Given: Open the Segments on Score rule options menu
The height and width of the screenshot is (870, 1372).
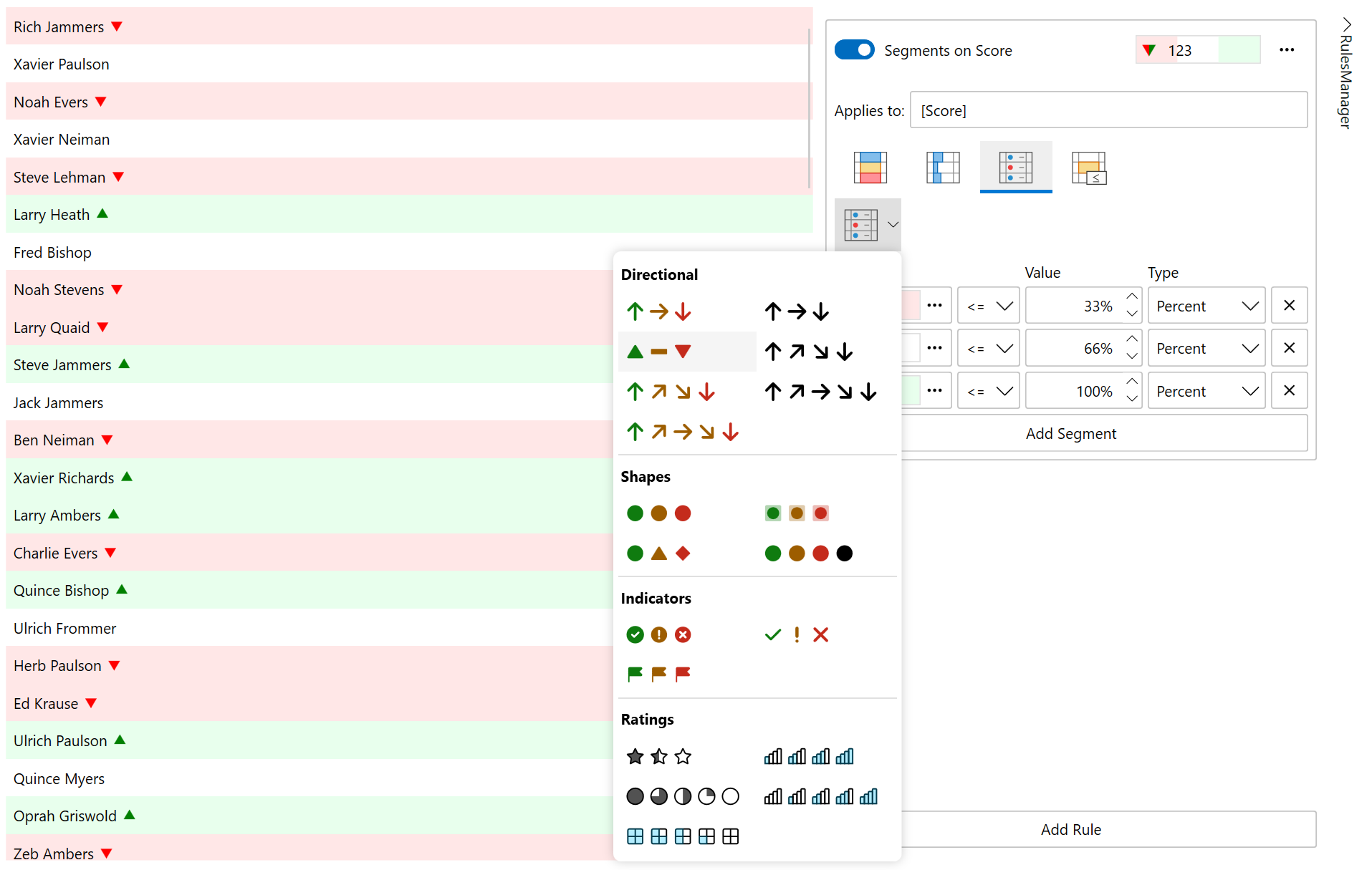Looking at the screenshot, I should (1287, 50).
